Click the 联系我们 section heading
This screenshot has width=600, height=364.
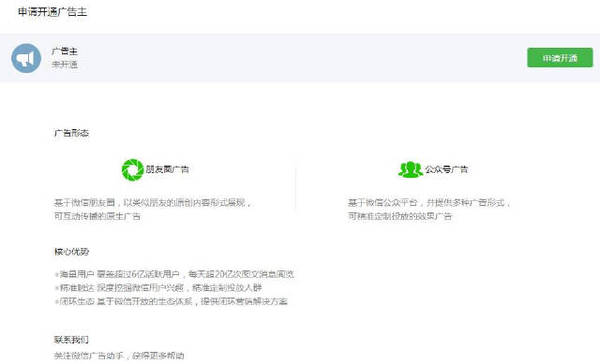tap(71, 340)
